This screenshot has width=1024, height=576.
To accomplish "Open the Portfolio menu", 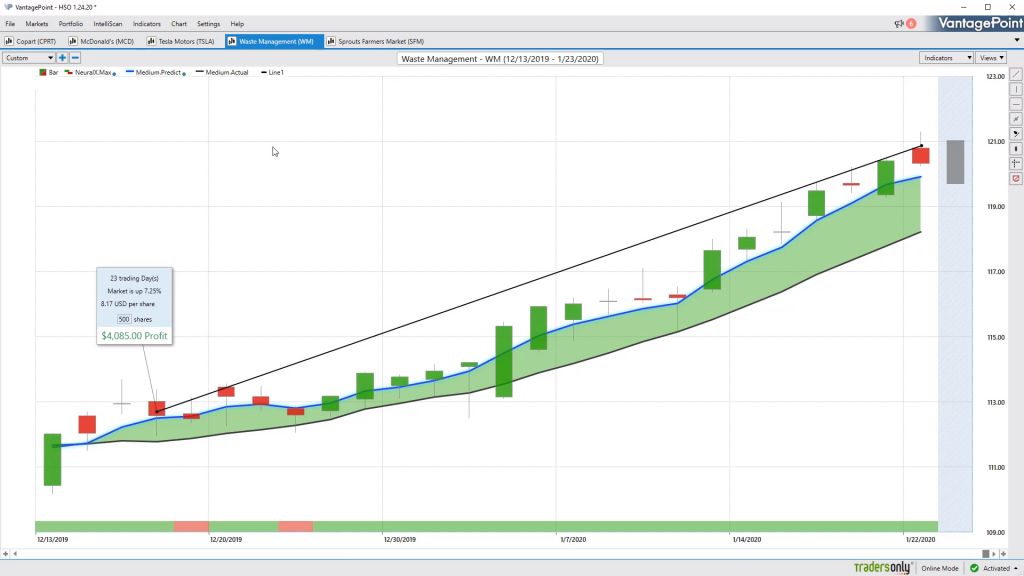I will pyautogui.click(x=71, y=24).
